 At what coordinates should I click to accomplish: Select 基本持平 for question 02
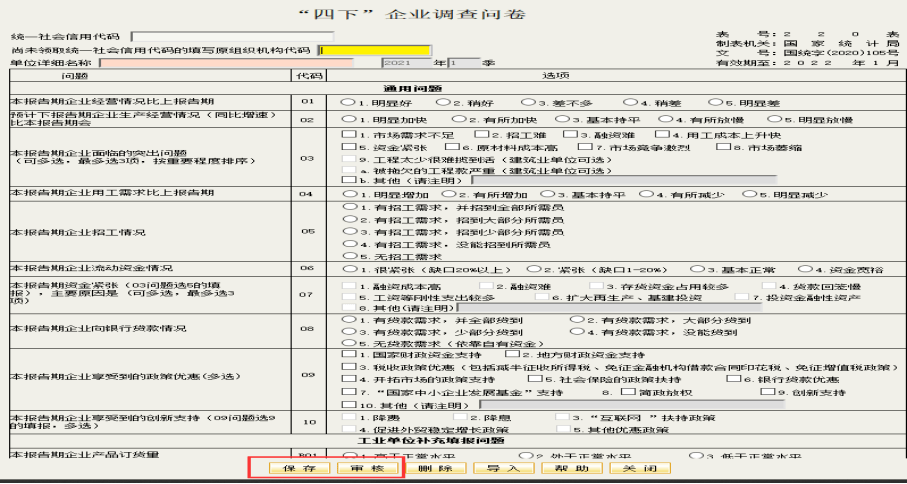pos(561,119)
